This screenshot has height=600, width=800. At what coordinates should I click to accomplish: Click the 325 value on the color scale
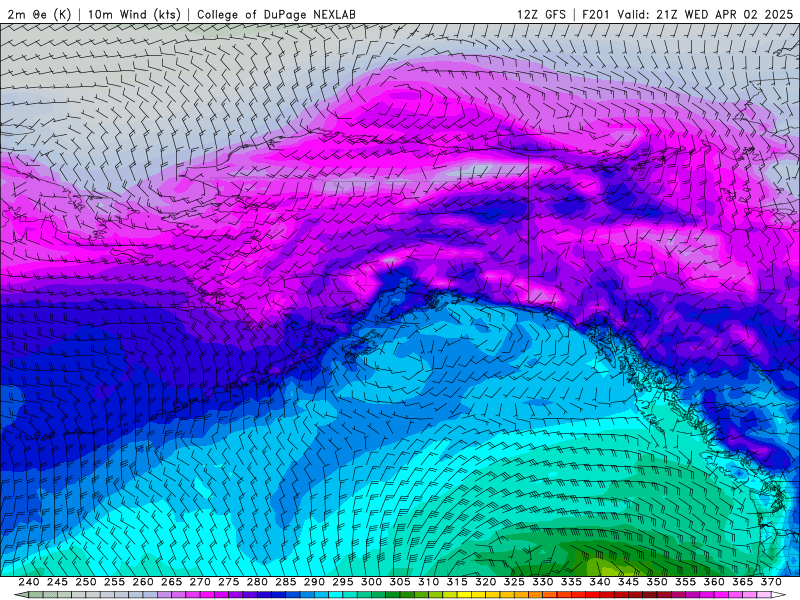(x=514, y=582)
